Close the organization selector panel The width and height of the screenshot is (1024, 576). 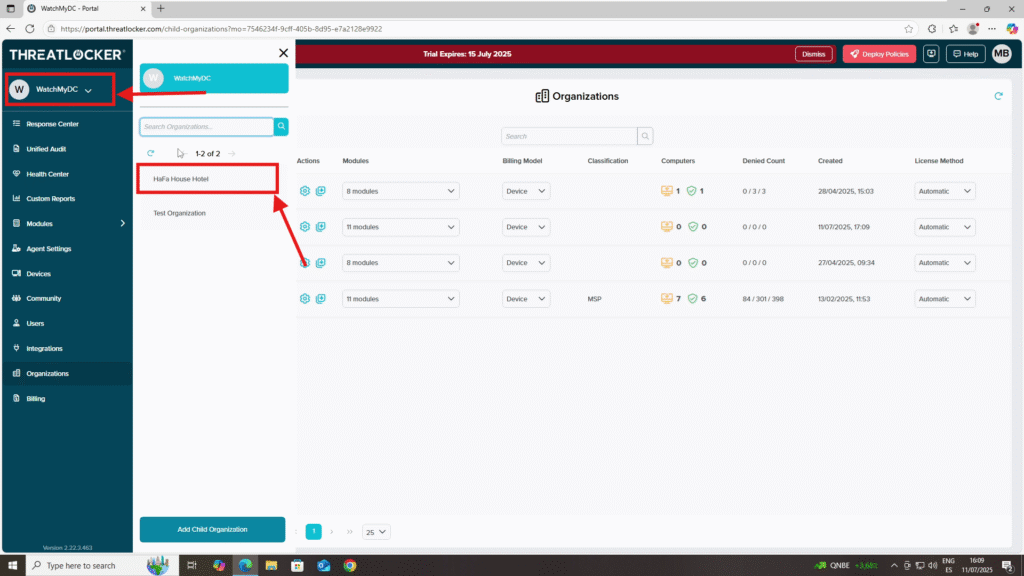click(283, 53)
